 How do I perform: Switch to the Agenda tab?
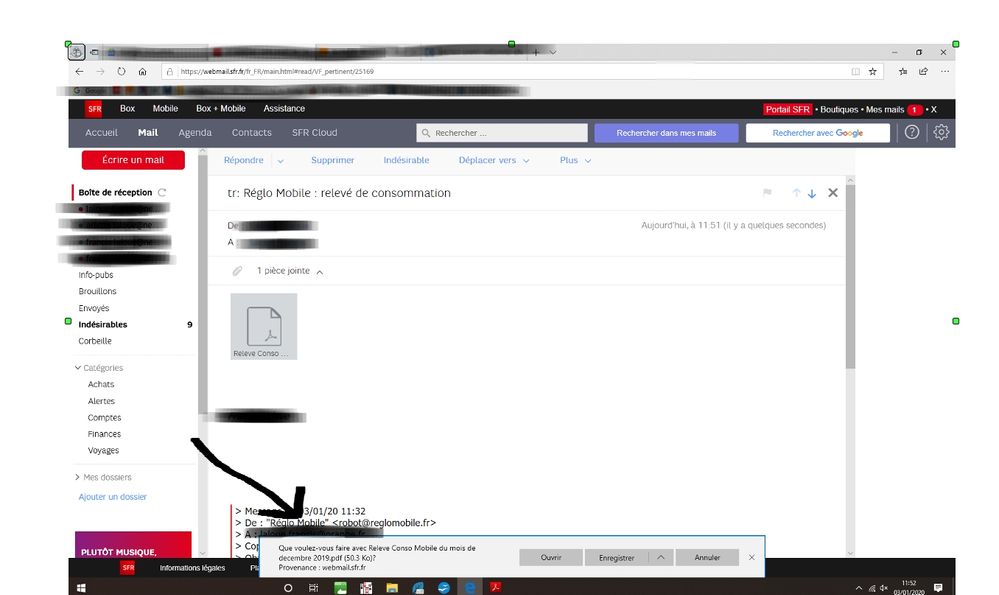pos(195,133)
